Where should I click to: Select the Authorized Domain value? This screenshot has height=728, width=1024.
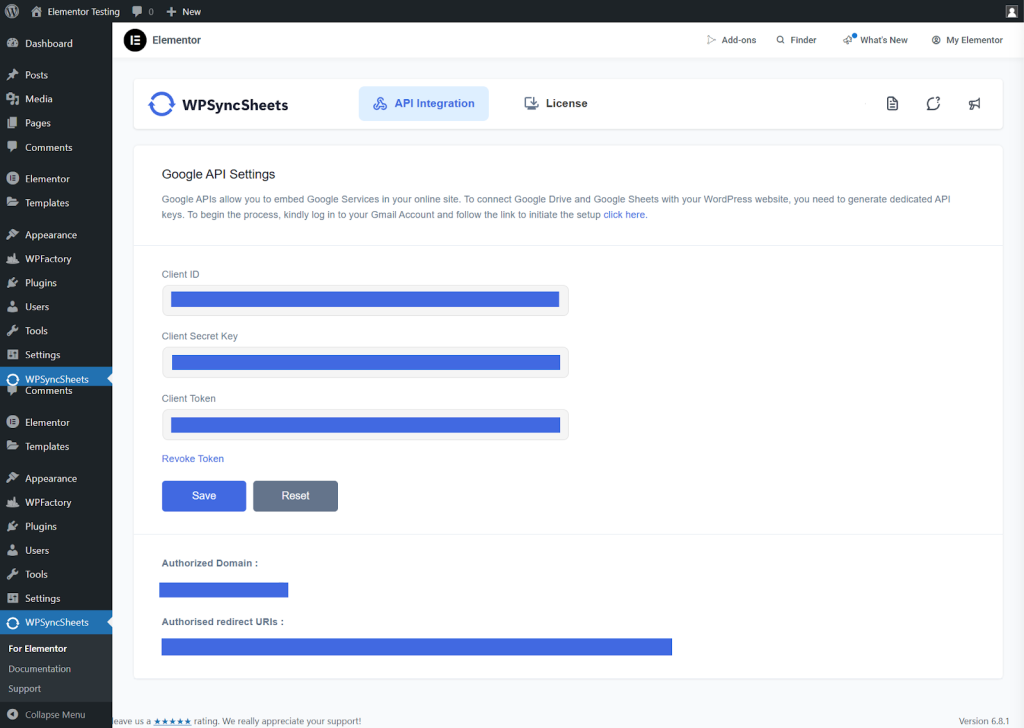(x=223, y=590)
